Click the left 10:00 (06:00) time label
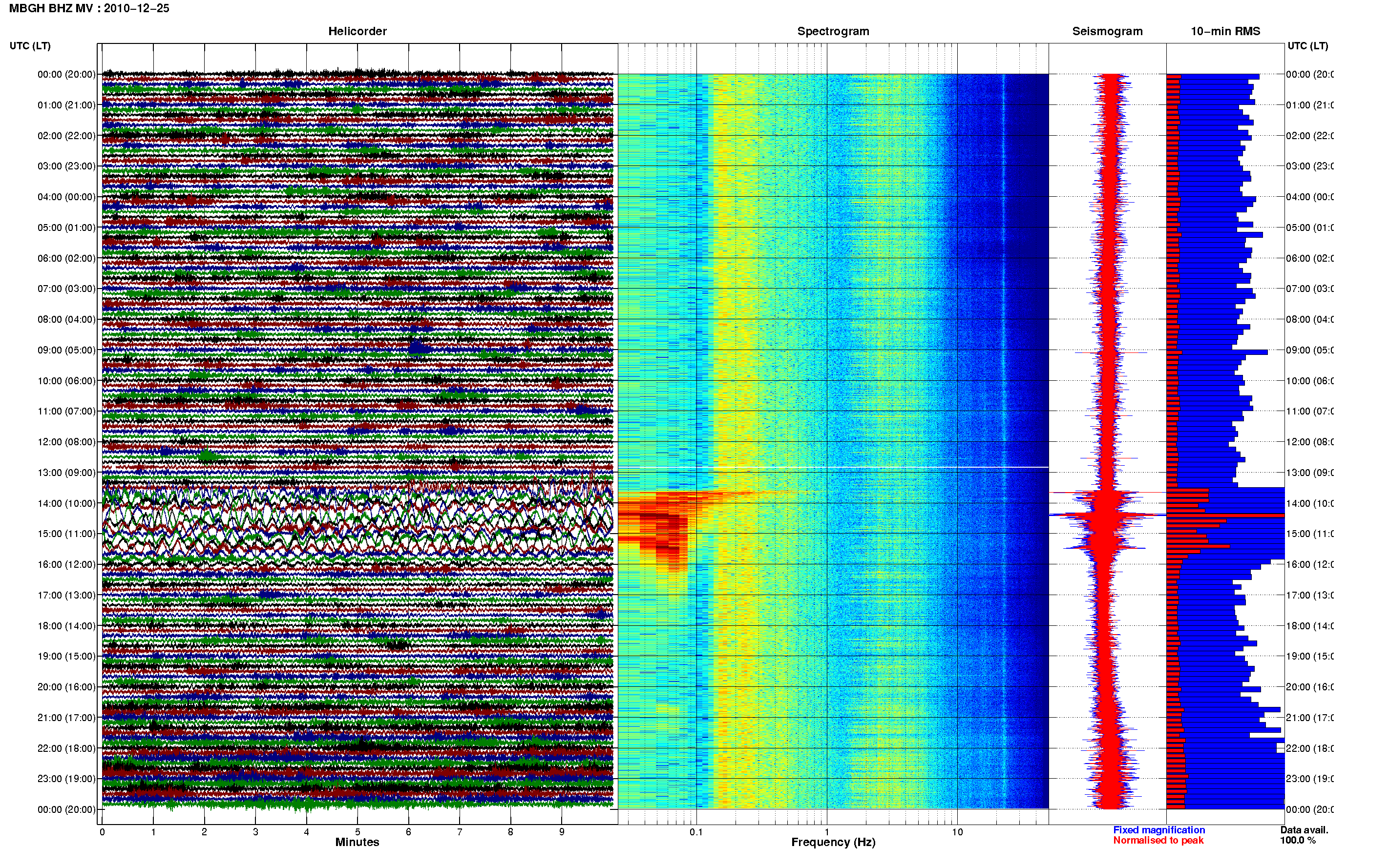 click(66, 381)
